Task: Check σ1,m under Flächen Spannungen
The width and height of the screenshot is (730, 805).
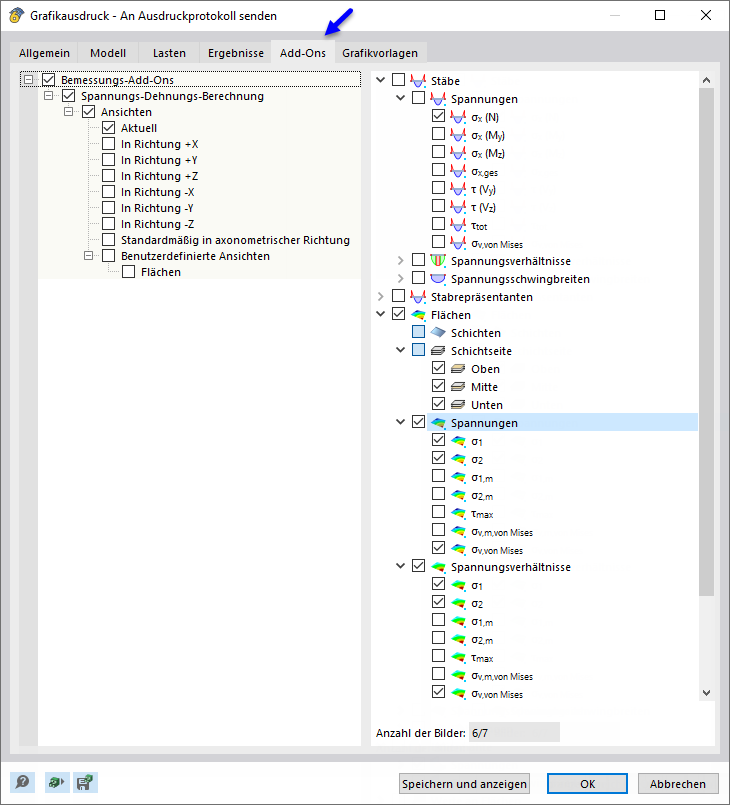Action: point(438,476)
